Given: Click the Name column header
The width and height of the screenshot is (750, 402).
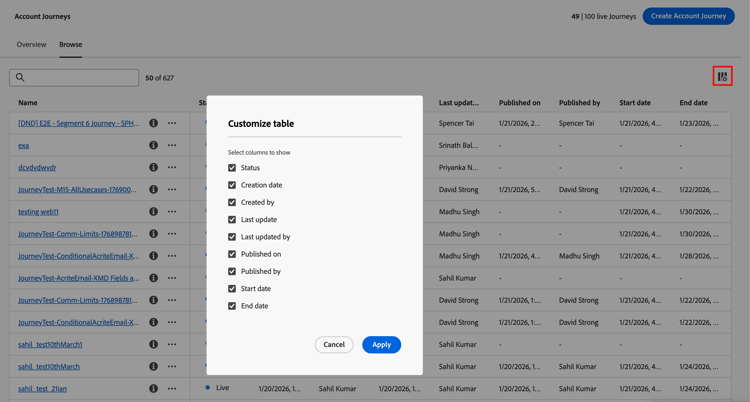Looking at the screenshot, I should pyautogui.click(x=28, y=102).
